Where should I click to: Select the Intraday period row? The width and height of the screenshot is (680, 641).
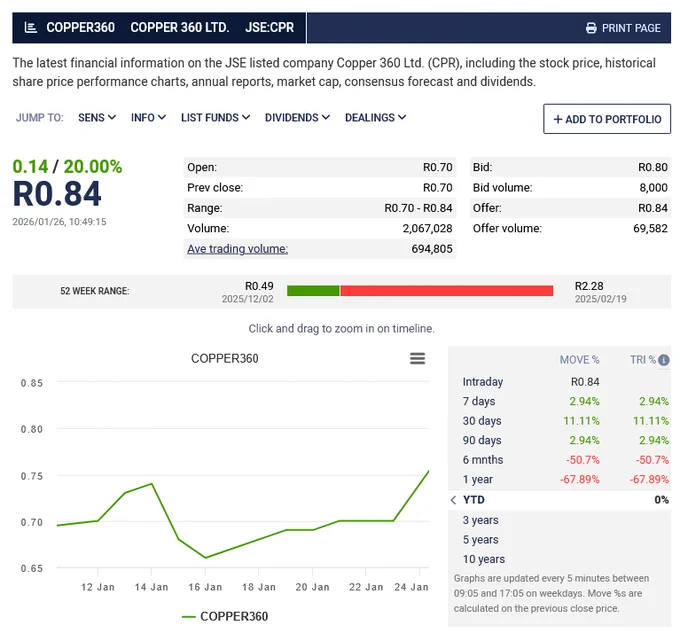559,382
